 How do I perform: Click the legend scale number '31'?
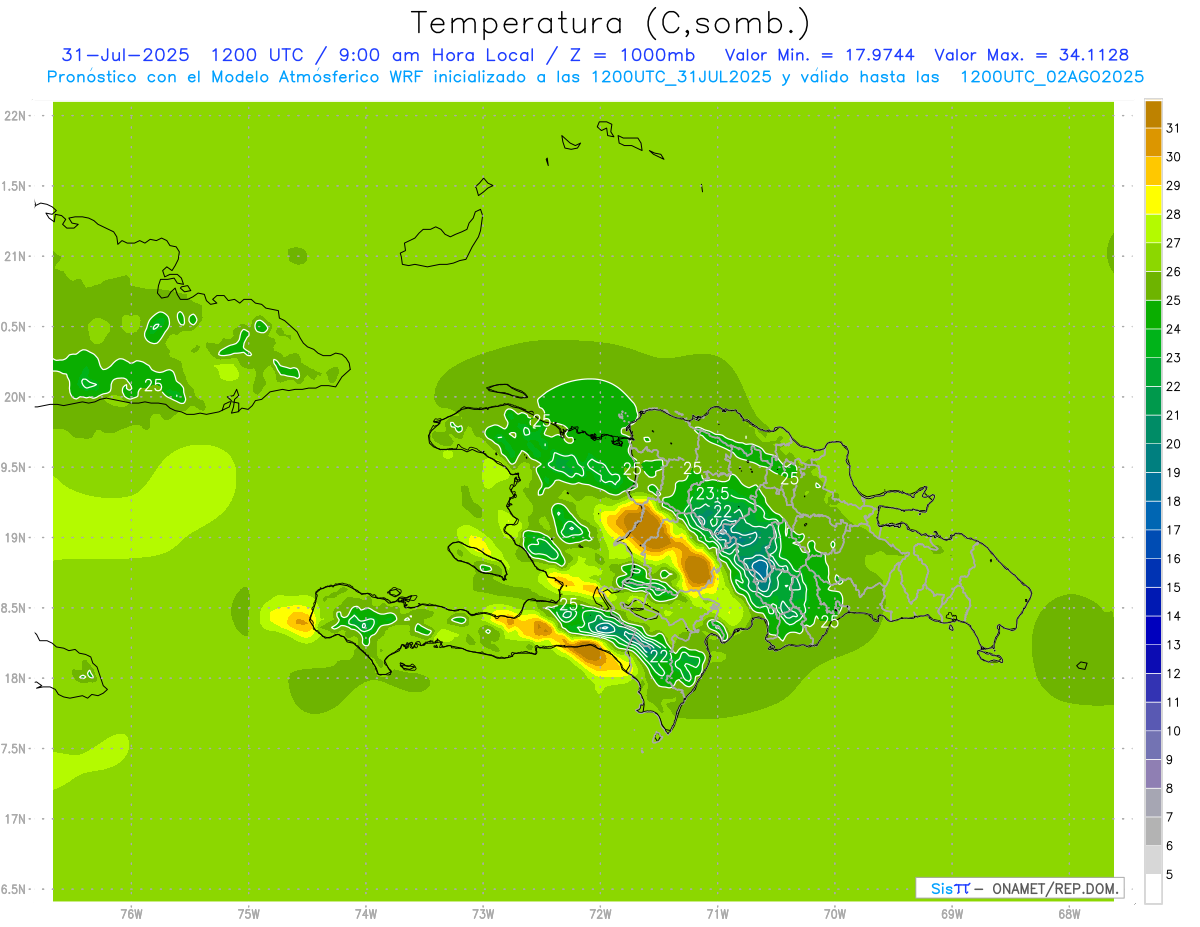tap(1174, 128)
